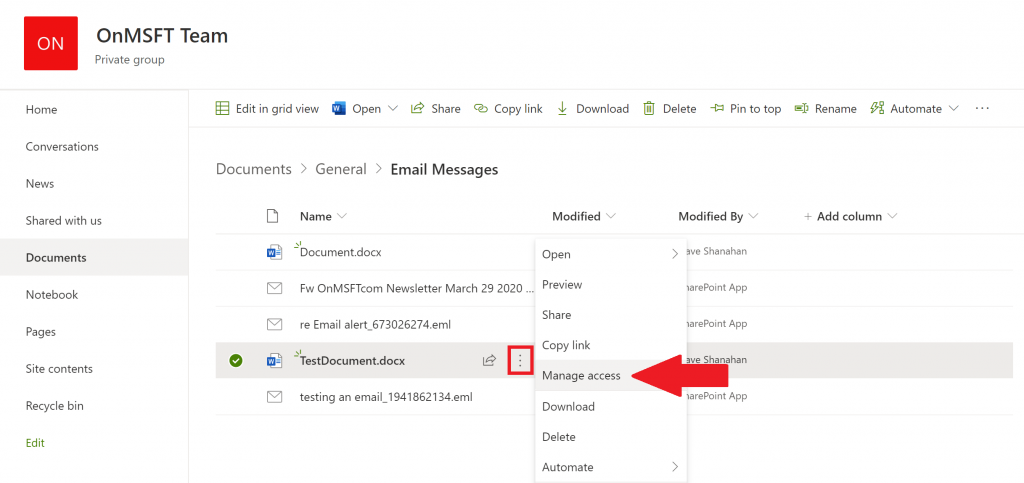The image size is (1024, 483).
Task: Open the Document.docx file name
Action: tap(340, 253)
